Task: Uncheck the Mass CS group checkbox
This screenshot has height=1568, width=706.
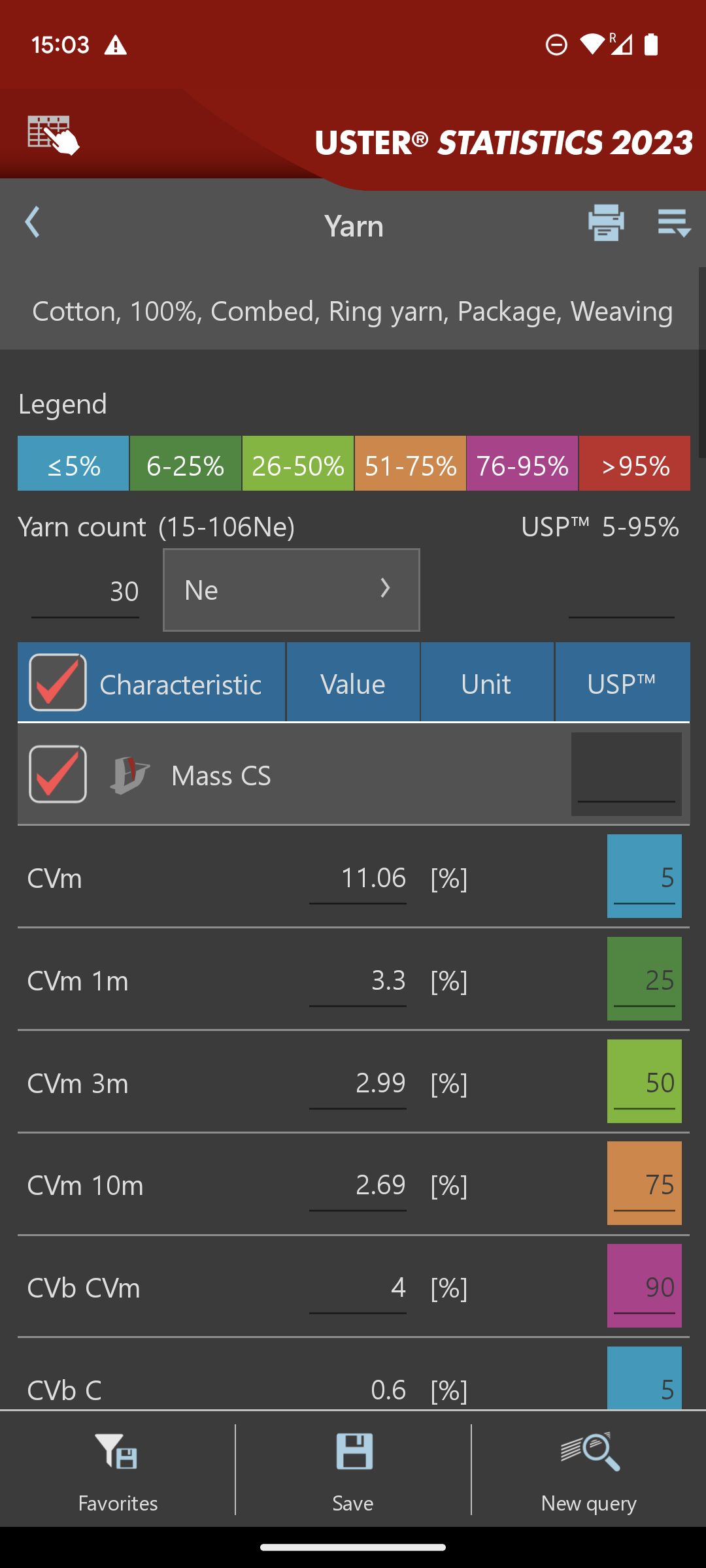Action: click(x=58, y=774)
